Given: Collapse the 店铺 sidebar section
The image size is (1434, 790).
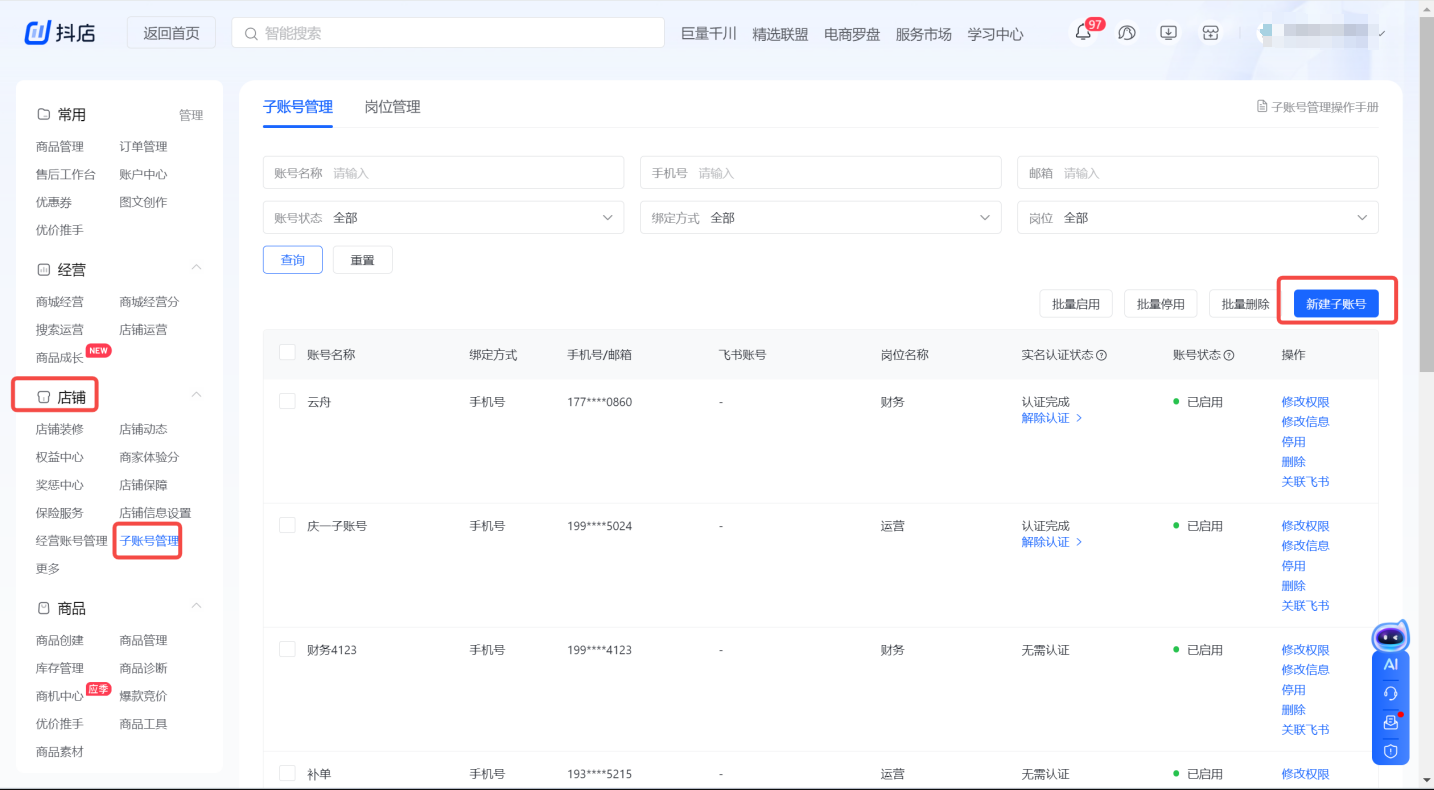Looking at the screenshot, I should pos(197,394).
